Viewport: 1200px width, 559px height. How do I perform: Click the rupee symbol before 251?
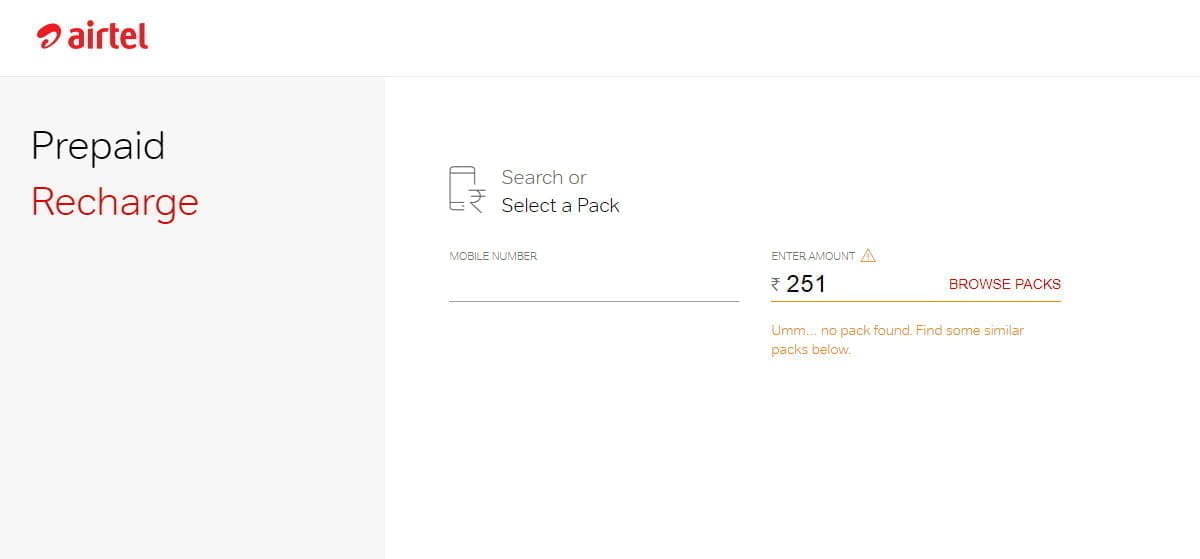776,285
